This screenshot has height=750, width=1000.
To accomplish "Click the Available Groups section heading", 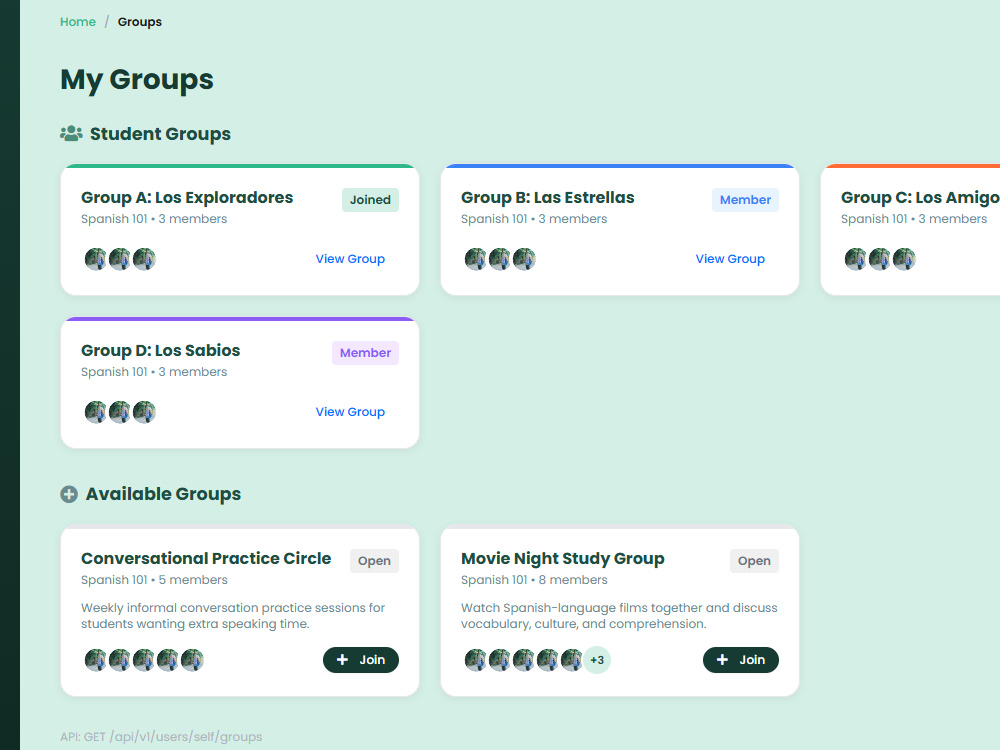I will point(163,494).
